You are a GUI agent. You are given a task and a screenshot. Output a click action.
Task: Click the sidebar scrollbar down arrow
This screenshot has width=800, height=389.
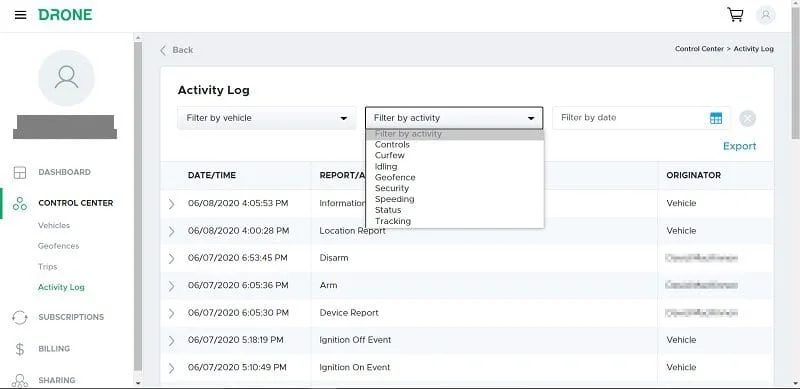(138, 383)
